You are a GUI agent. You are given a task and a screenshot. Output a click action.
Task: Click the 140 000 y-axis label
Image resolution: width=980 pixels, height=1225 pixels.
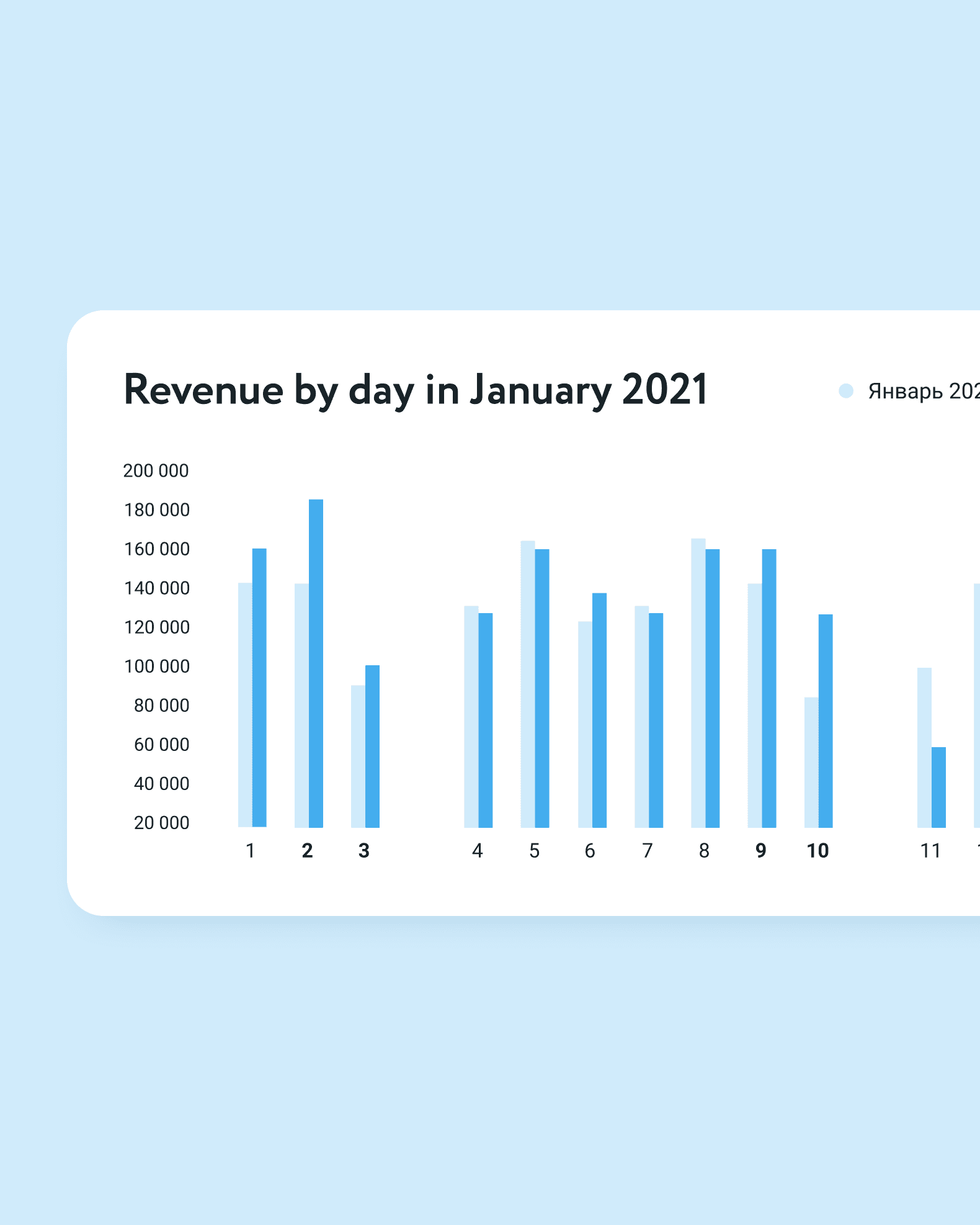(x=157, y=588)
